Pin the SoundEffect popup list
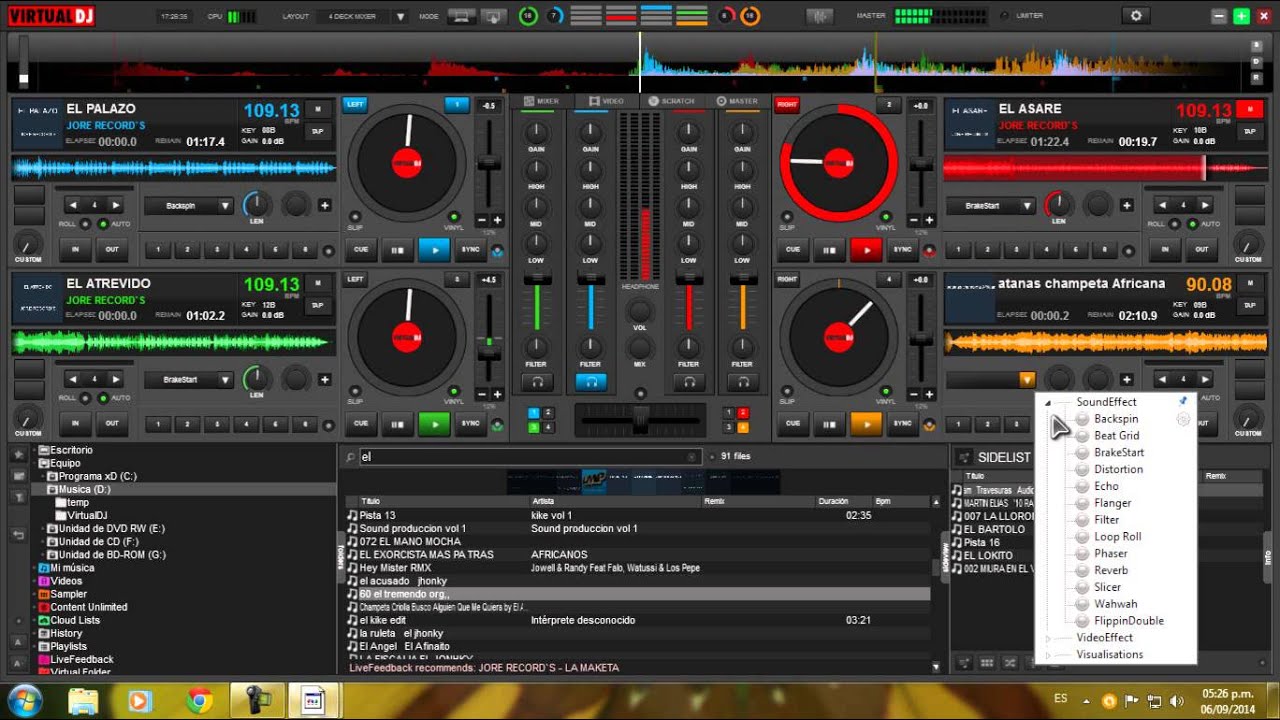 click(1183, 401)
